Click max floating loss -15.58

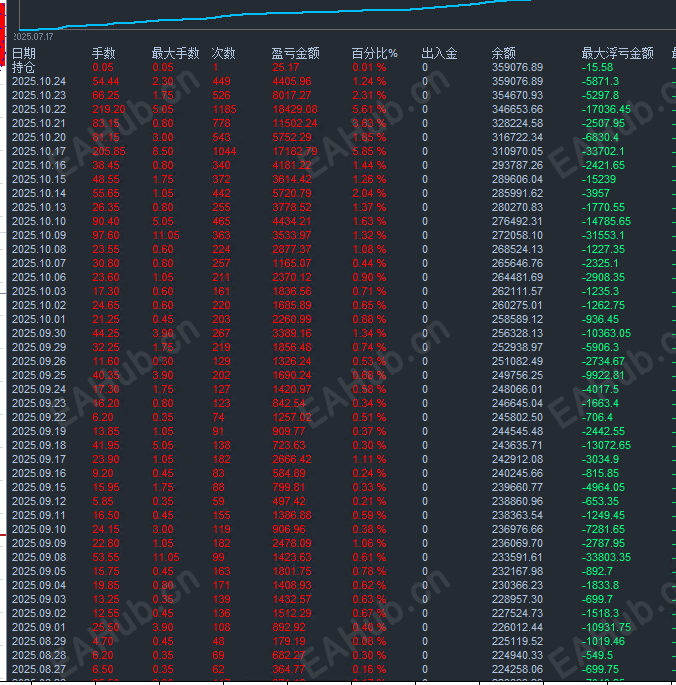pos(597,68)
